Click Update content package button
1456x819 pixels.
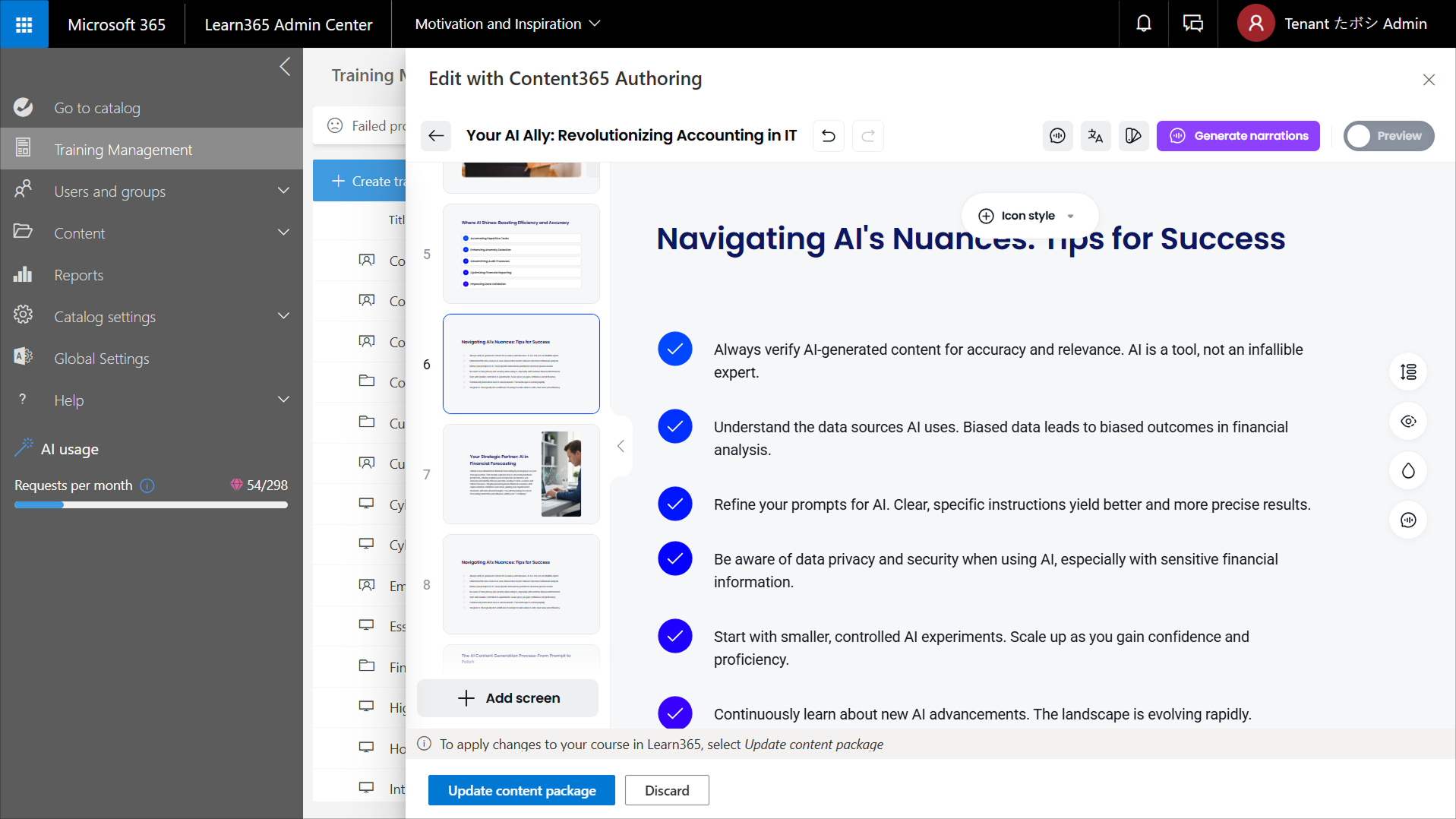click(x=521, y=790)
